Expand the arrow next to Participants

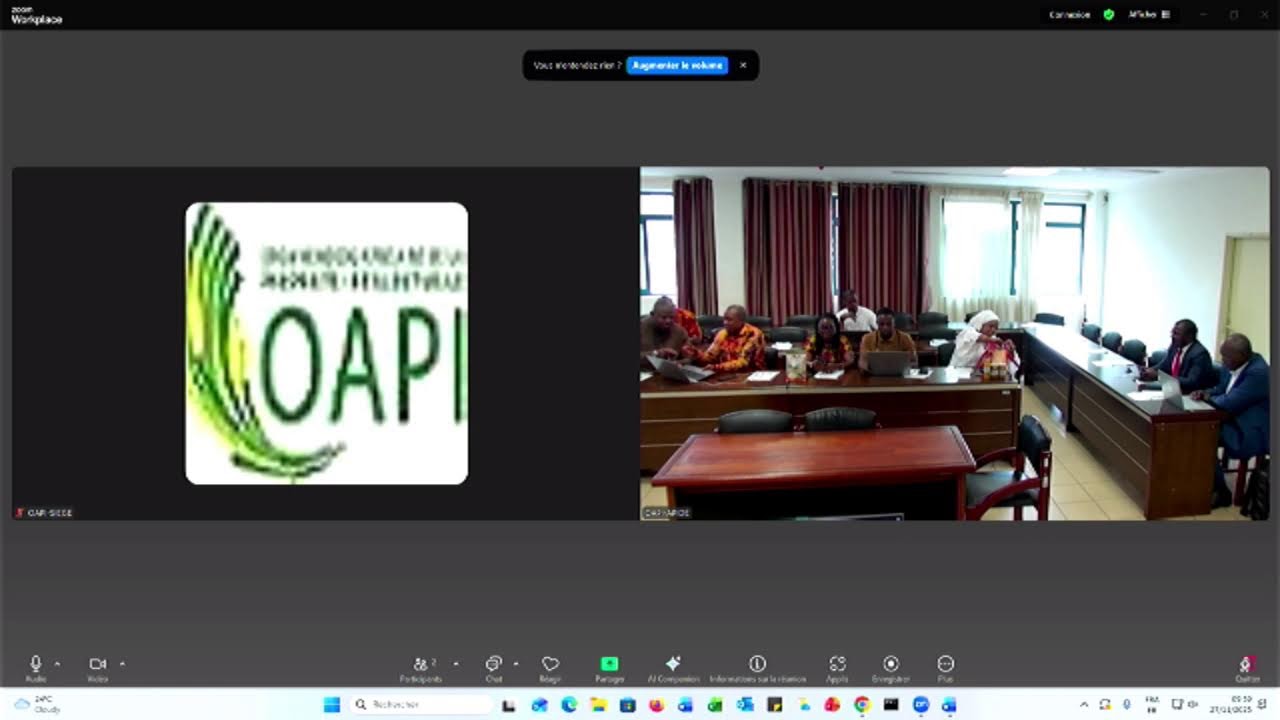456,664
